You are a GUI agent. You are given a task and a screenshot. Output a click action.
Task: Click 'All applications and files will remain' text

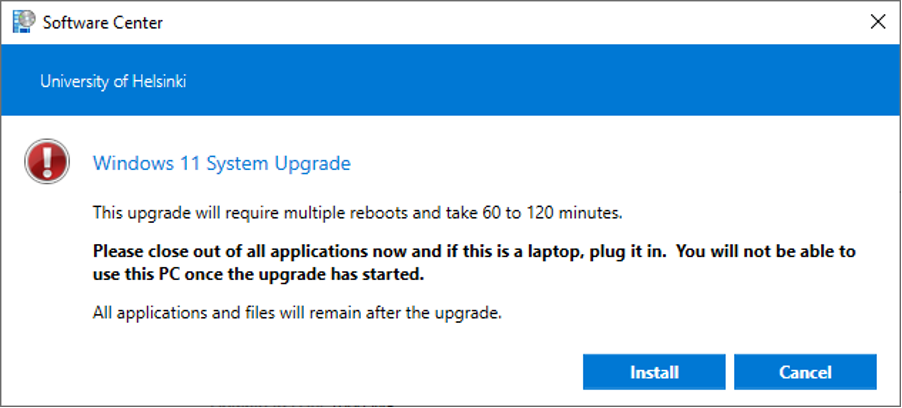click(x=297, y=314)
